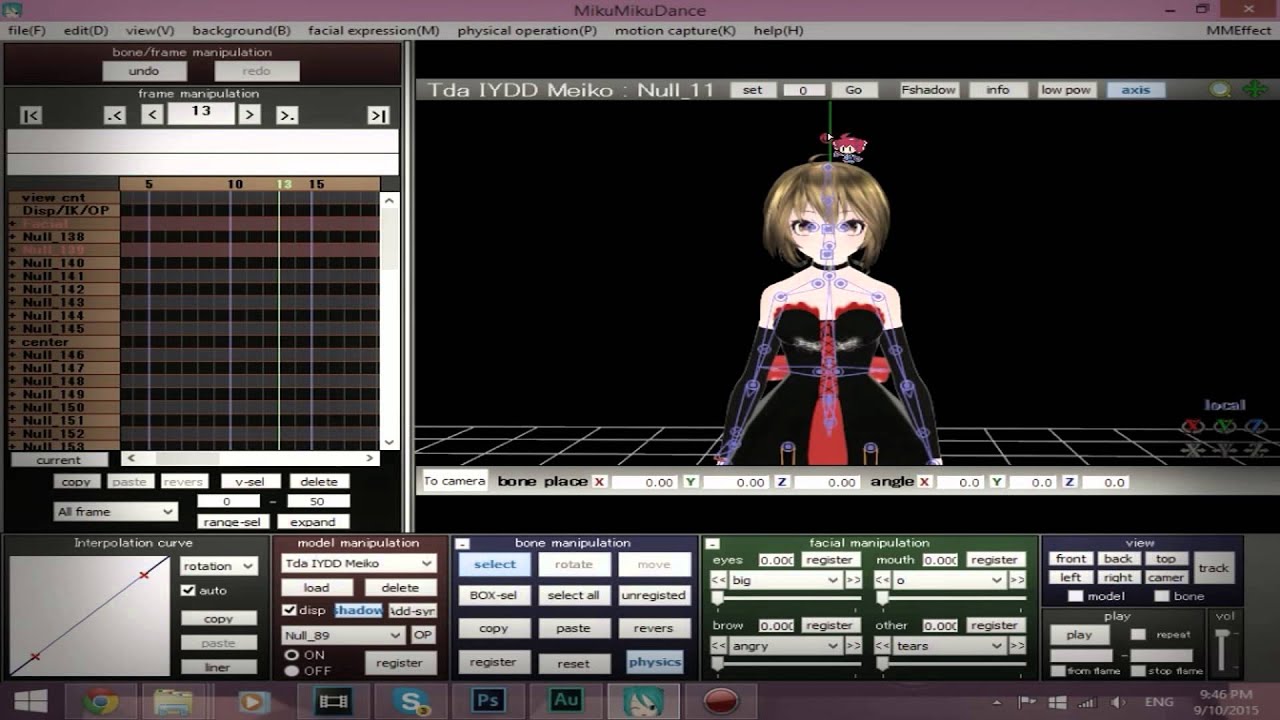Open Photoshop from the taskbar

tap(488, 702)
